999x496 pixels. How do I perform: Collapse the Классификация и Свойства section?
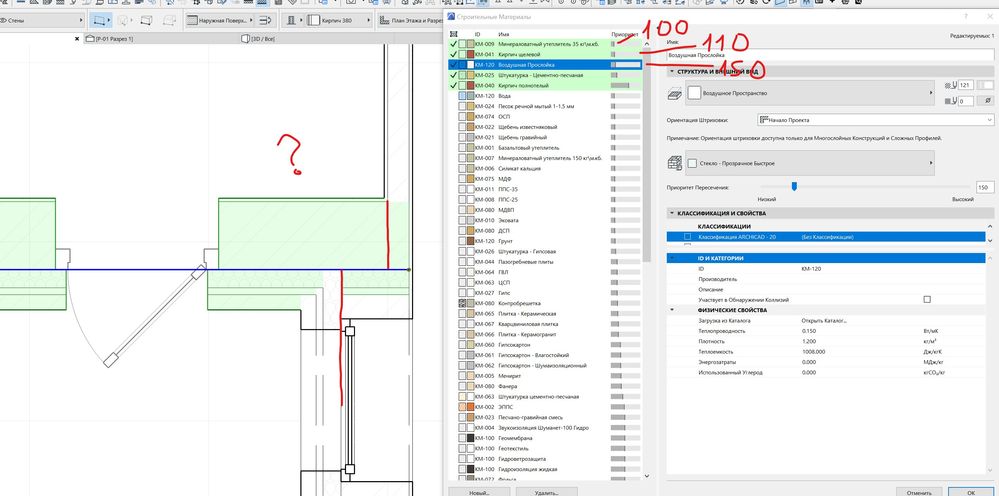[672, 213]
